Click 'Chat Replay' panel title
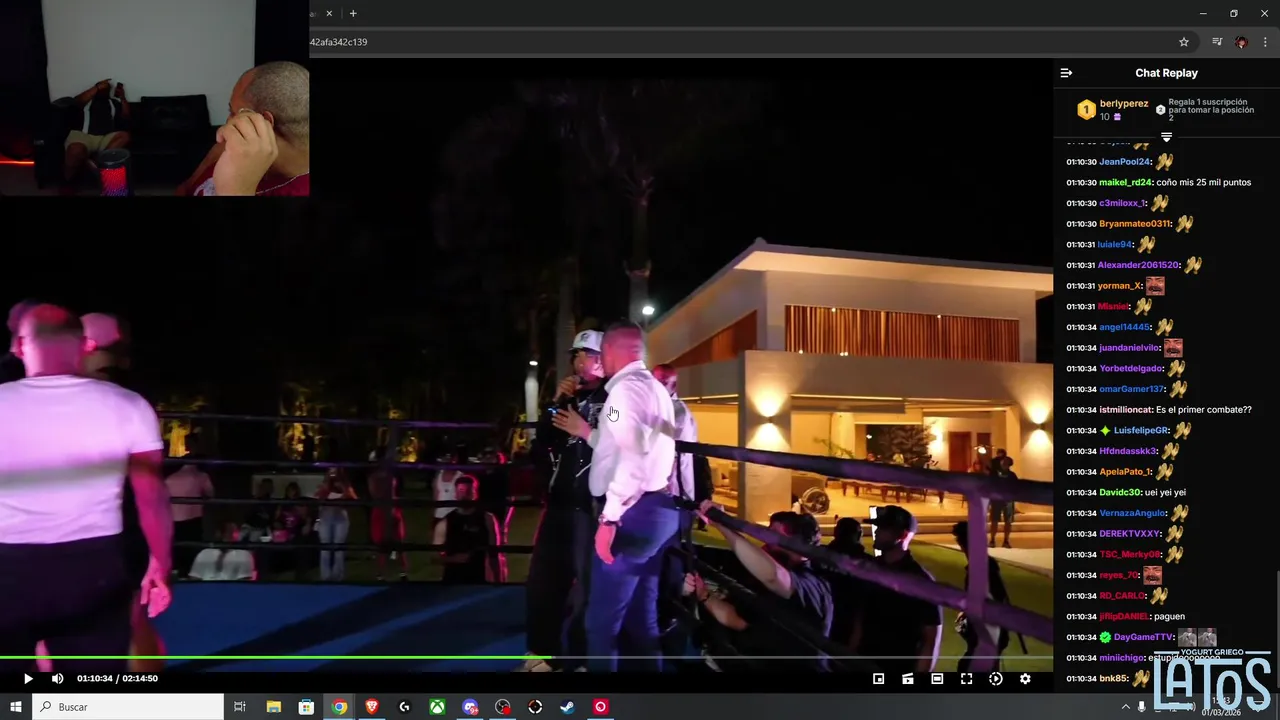 pos(1166,73)
